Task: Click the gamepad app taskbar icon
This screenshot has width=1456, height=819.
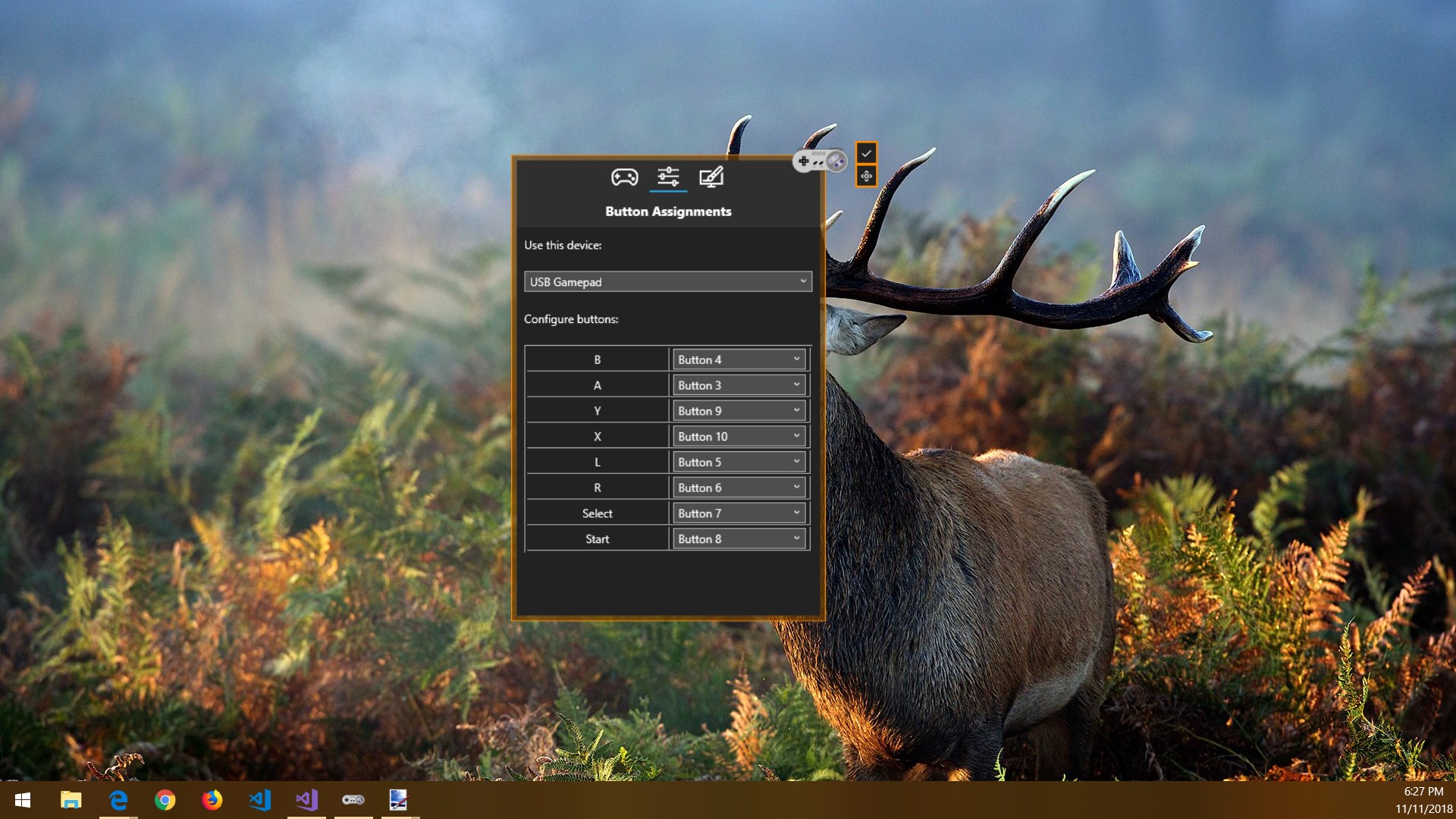Action: (x=353, y=800)
